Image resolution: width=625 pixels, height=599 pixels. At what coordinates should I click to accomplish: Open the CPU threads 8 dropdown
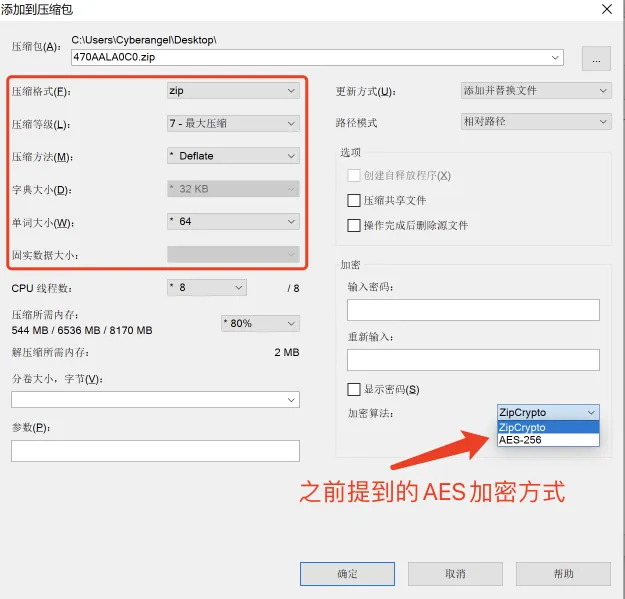pos(207,287)
